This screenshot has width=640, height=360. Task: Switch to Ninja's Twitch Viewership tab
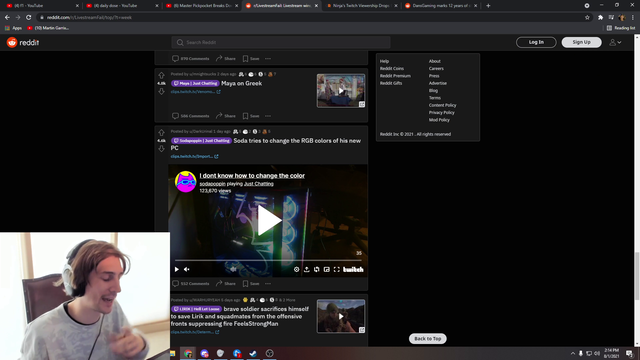(361, 6)
